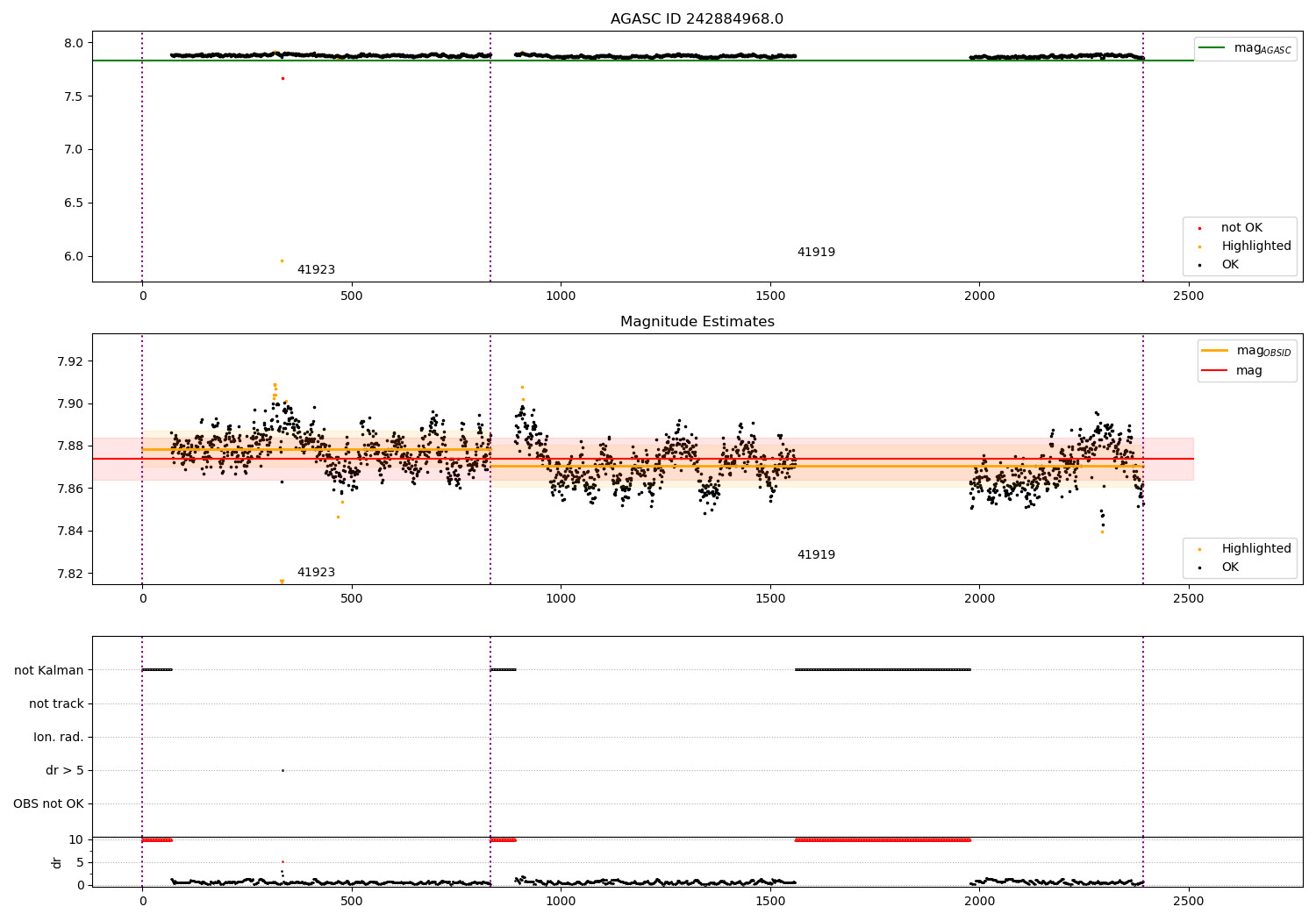
Task: Click the 'not track' axis label
Action: [56, 703]
